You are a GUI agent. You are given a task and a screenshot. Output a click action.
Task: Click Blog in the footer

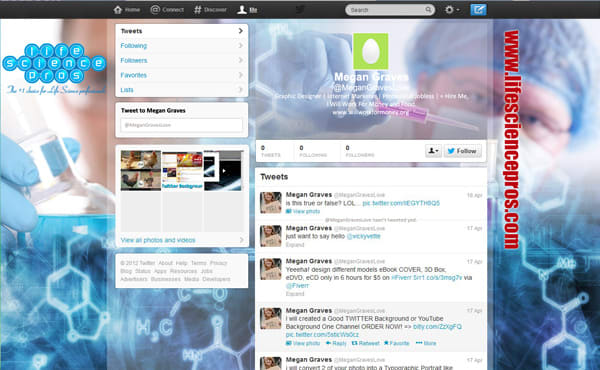(126, 271)
